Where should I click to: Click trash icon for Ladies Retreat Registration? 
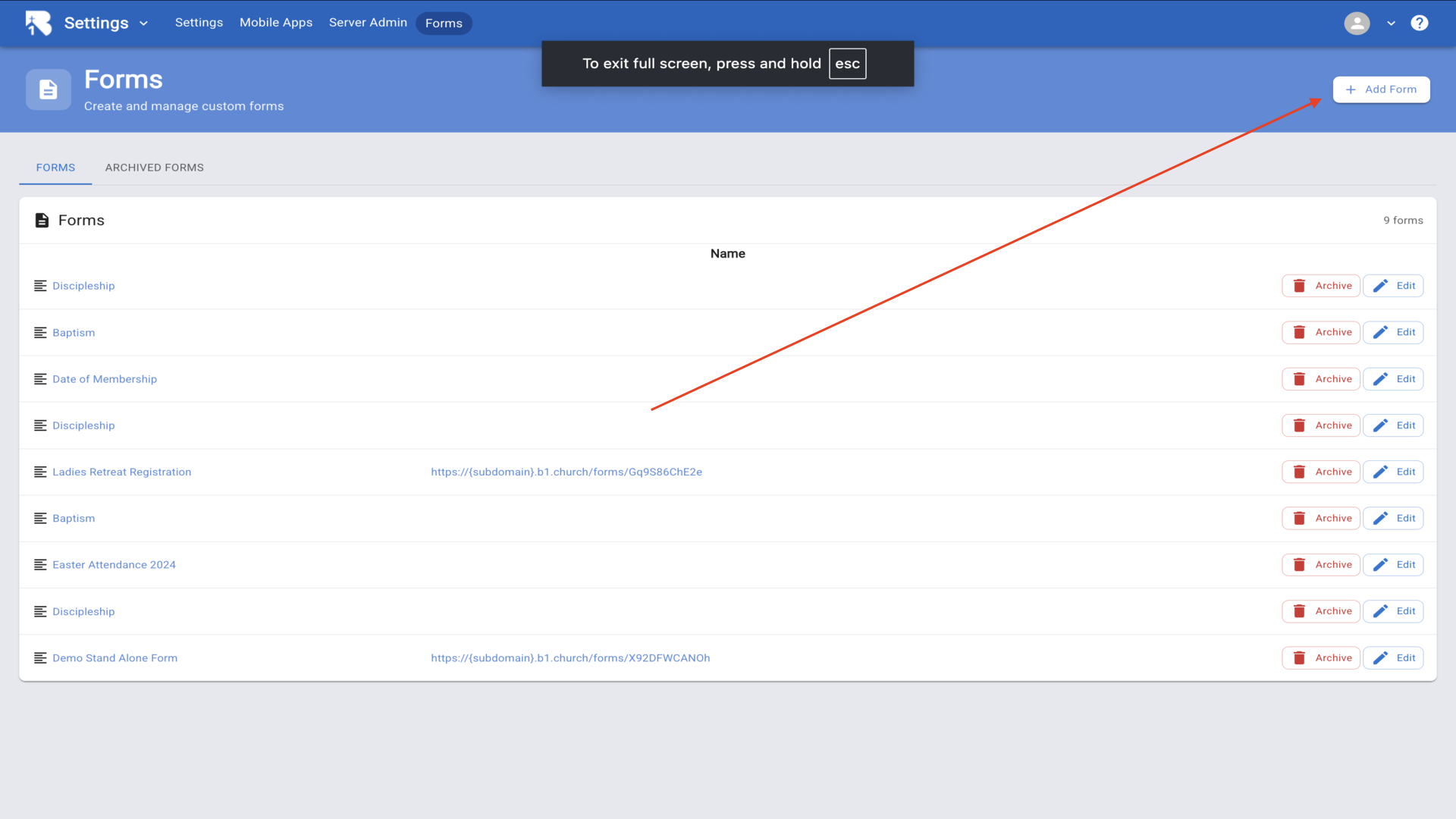click(1299, 472)
